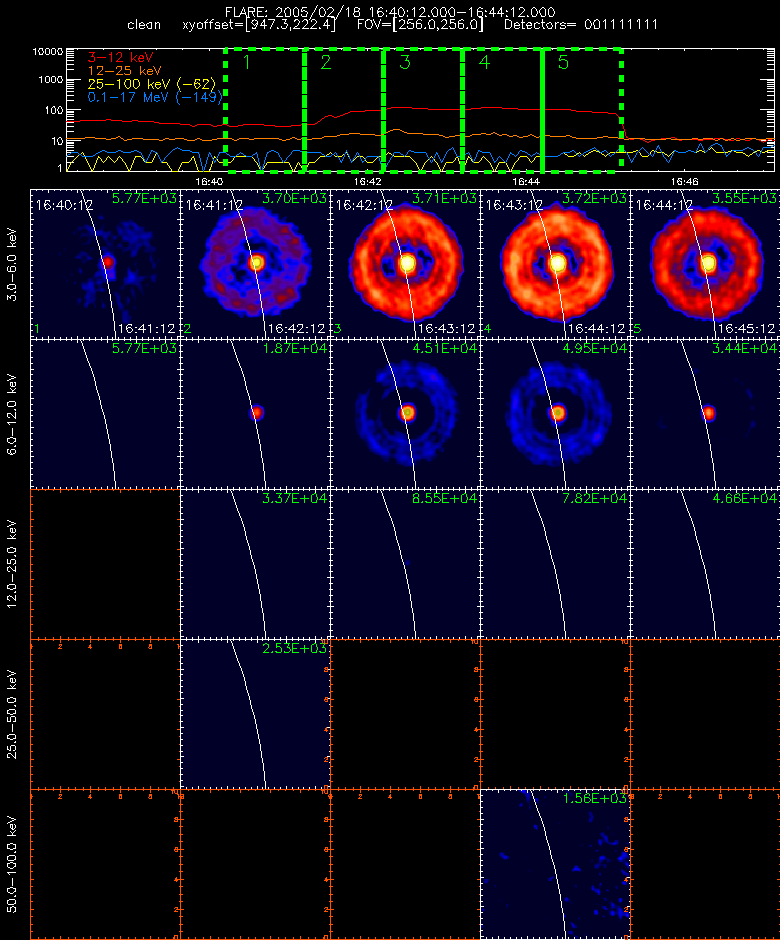The image size is (780, 940).
Task: Click interval number 3 in the light curve
Action: (x=405, y=62)
